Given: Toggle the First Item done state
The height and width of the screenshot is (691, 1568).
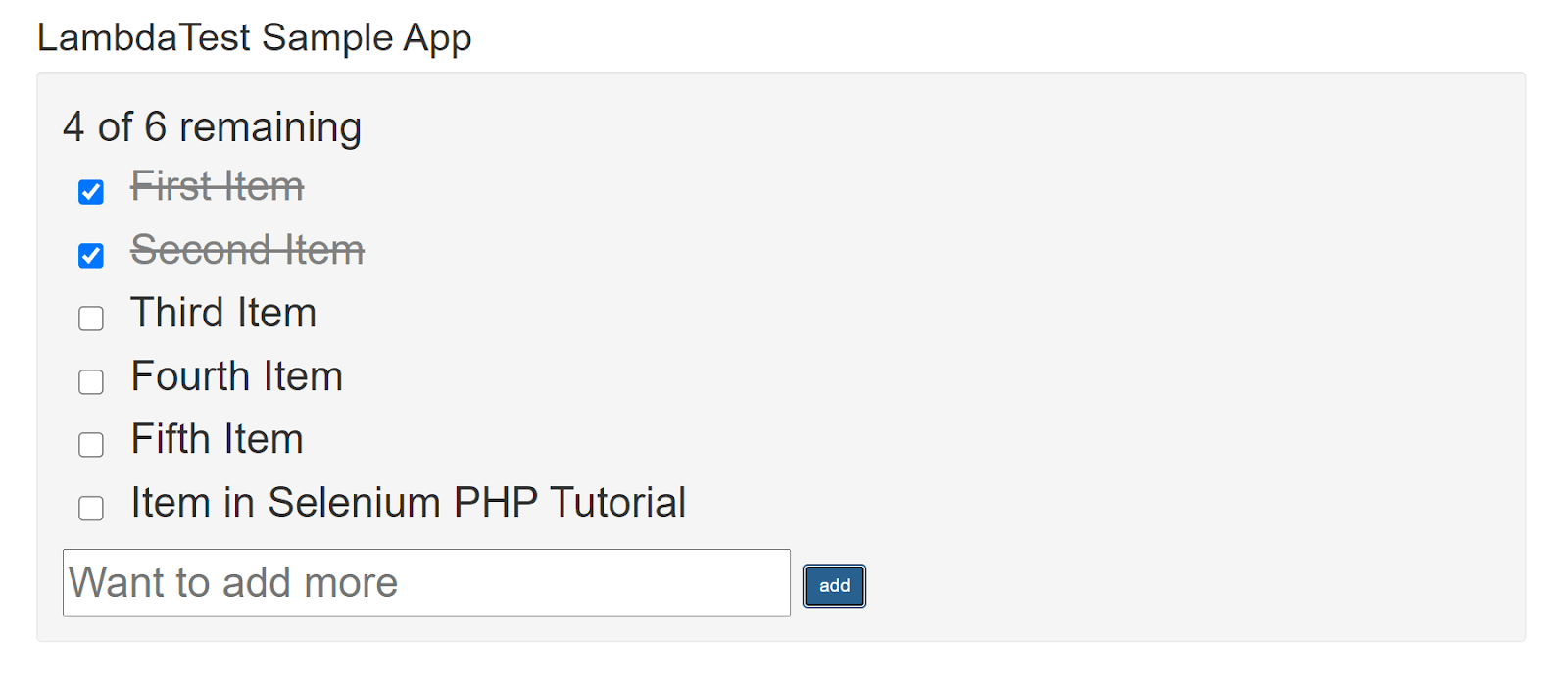Looking at the screenshot, I should pos(90,192).
